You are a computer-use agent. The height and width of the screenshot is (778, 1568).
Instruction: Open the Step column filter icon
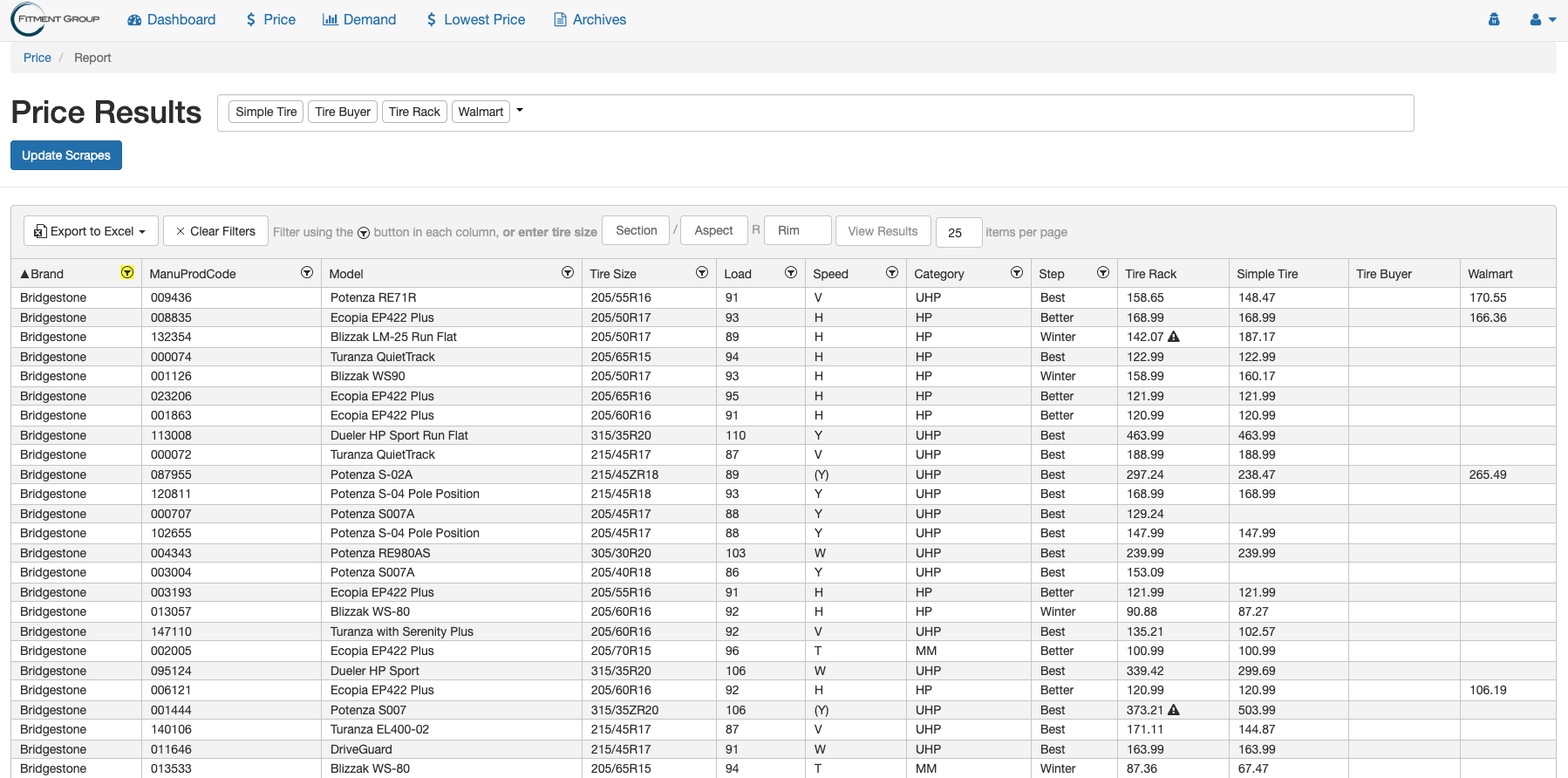pos(1103,273)
